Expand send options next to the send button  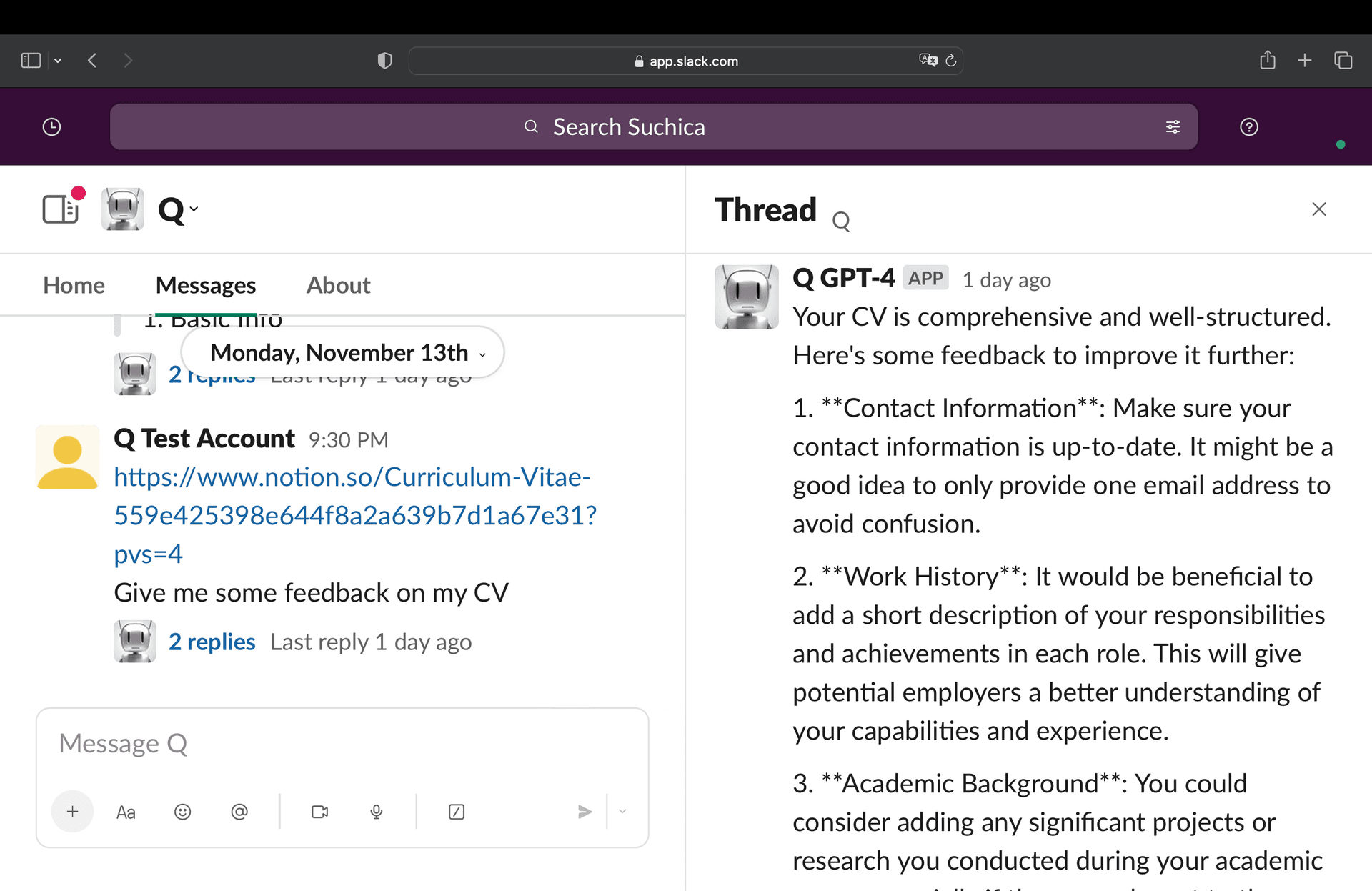(622, 811)
